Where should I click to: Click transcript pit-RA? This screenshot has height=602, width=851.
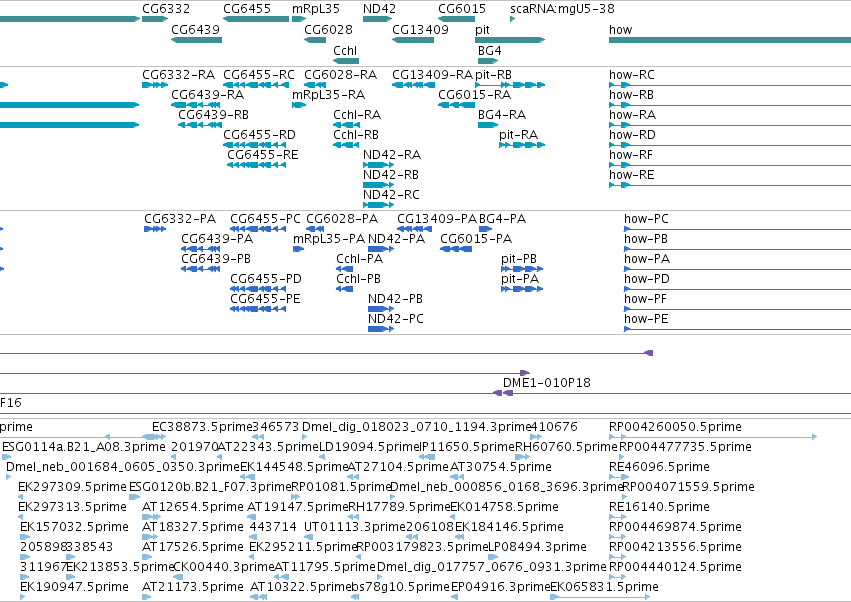[518, 135]
